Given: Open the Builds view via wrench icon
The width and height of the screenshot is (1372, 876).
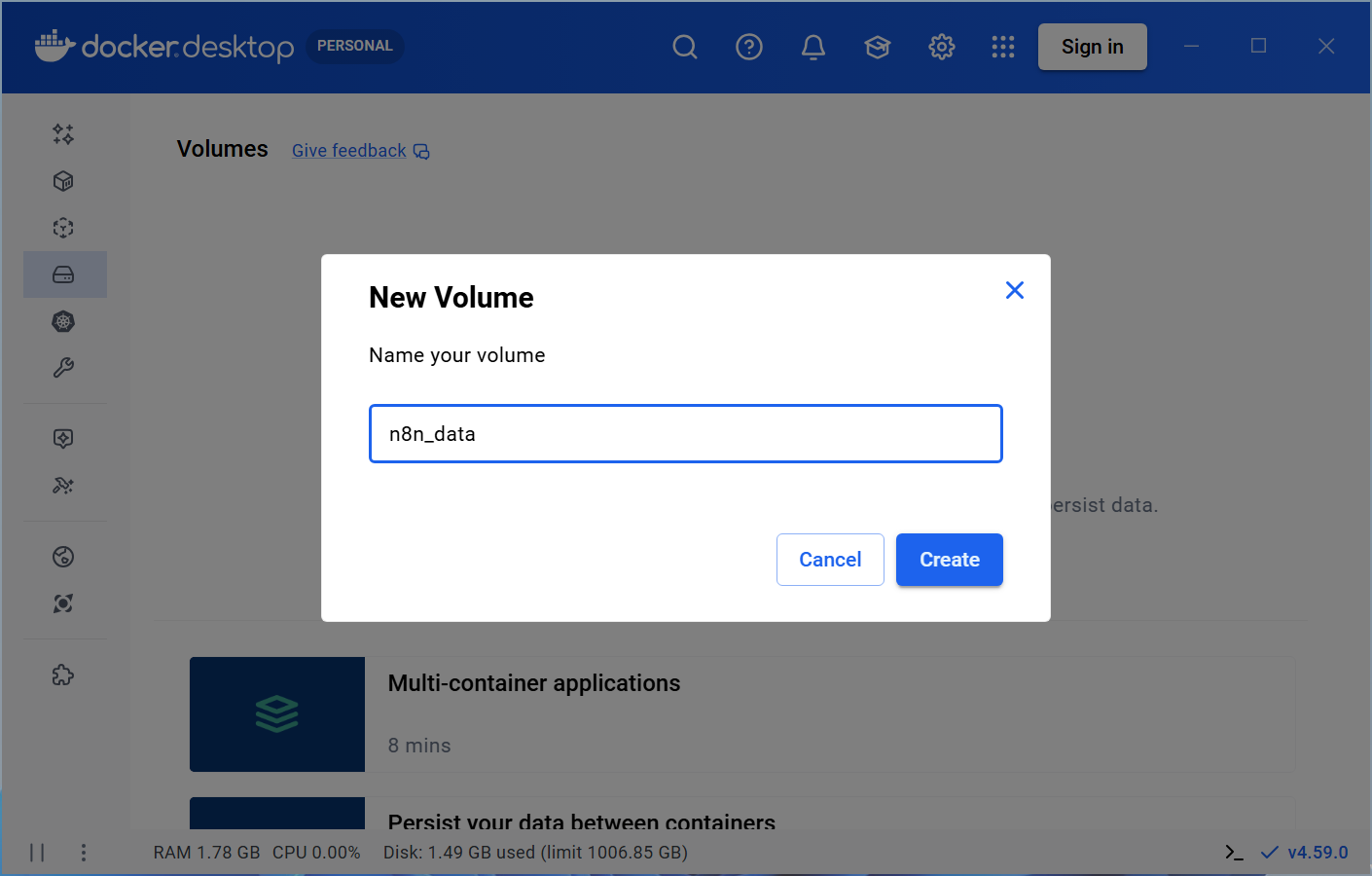Looking at the screenshot, I should pyautogui.click(x=63, y=368).
